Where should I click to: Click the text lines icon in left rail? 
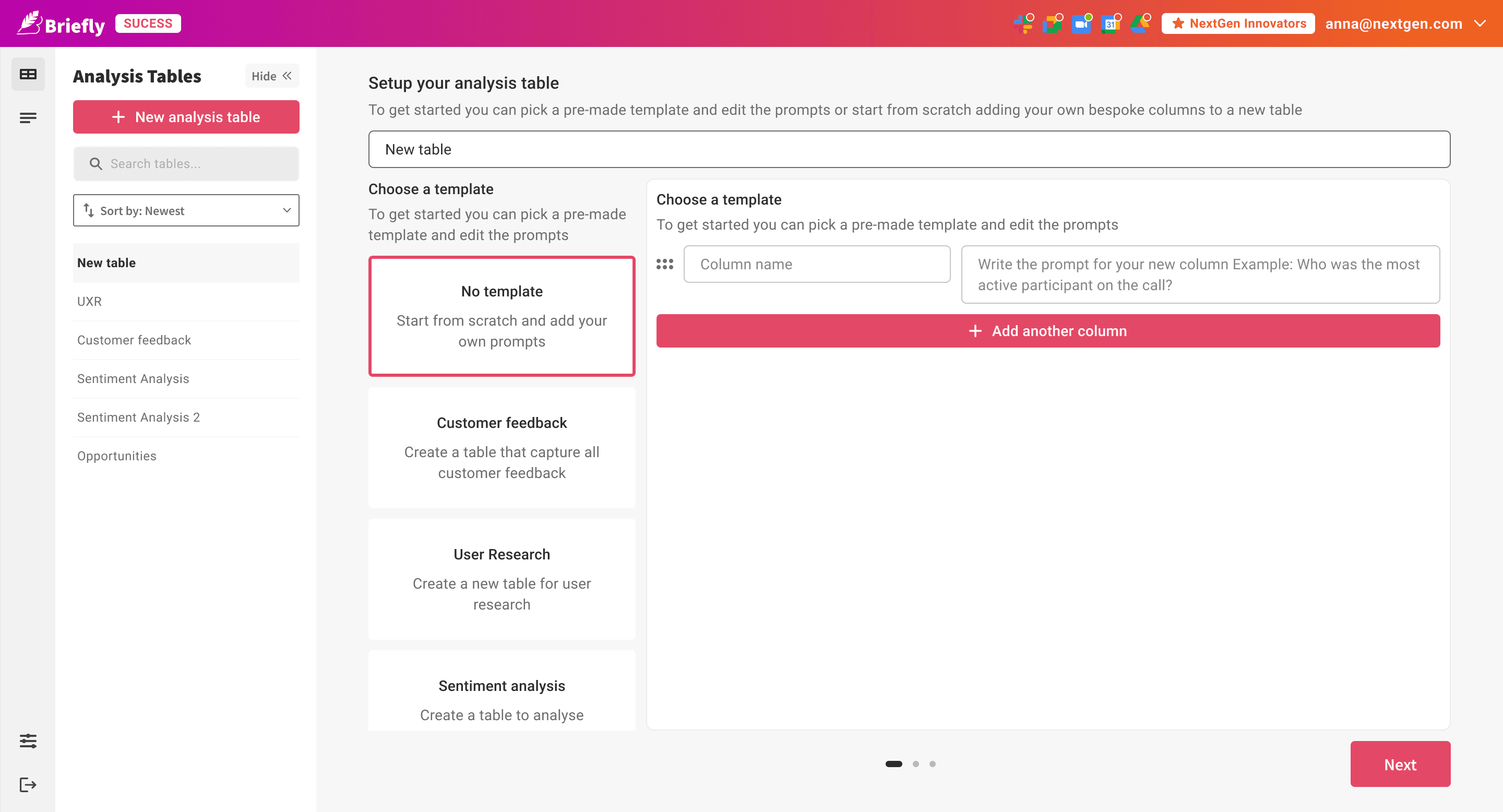[28, 118]
